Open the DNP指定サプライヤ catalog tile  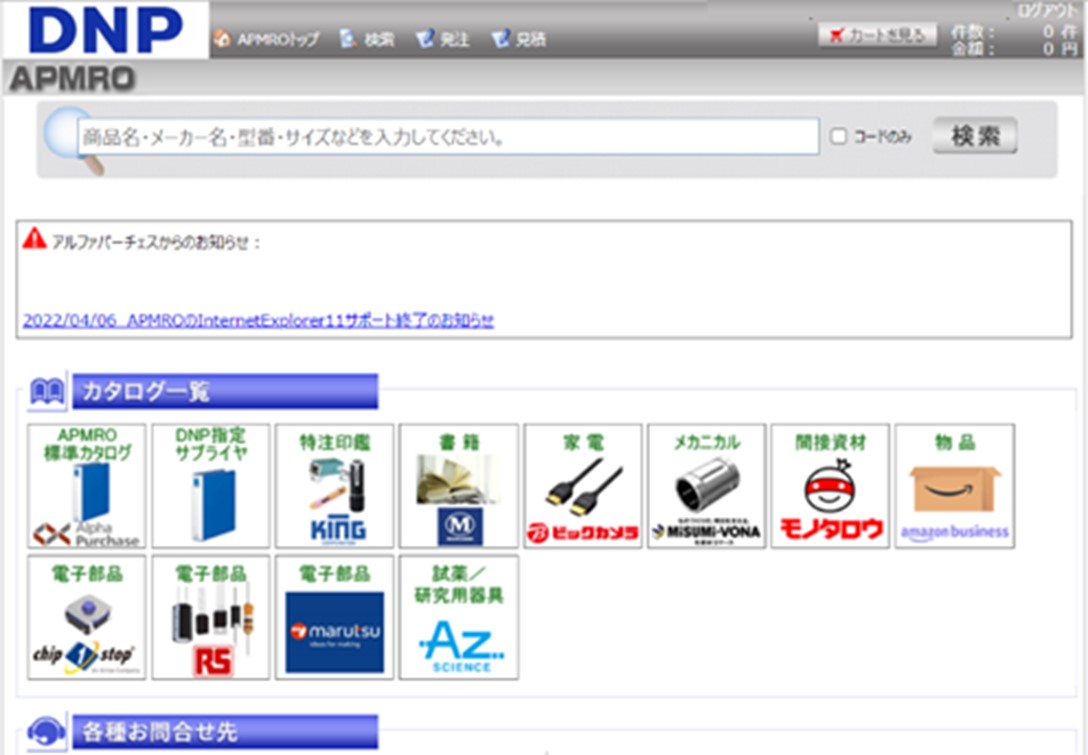pos(211,486)
